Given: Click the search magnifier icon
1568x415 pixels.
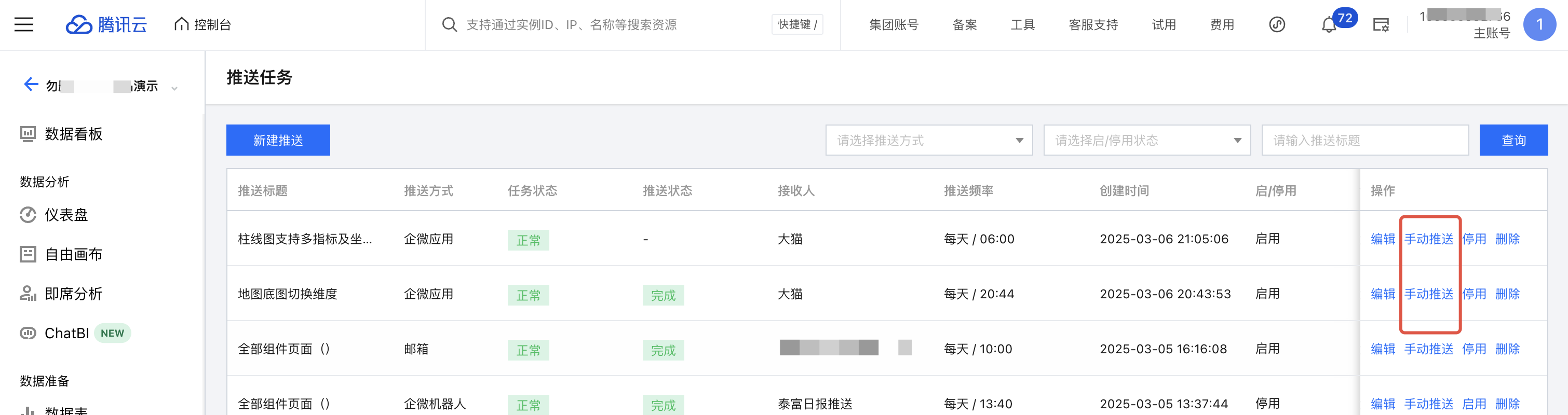Looking at the screenshot, I should point(449,24).
